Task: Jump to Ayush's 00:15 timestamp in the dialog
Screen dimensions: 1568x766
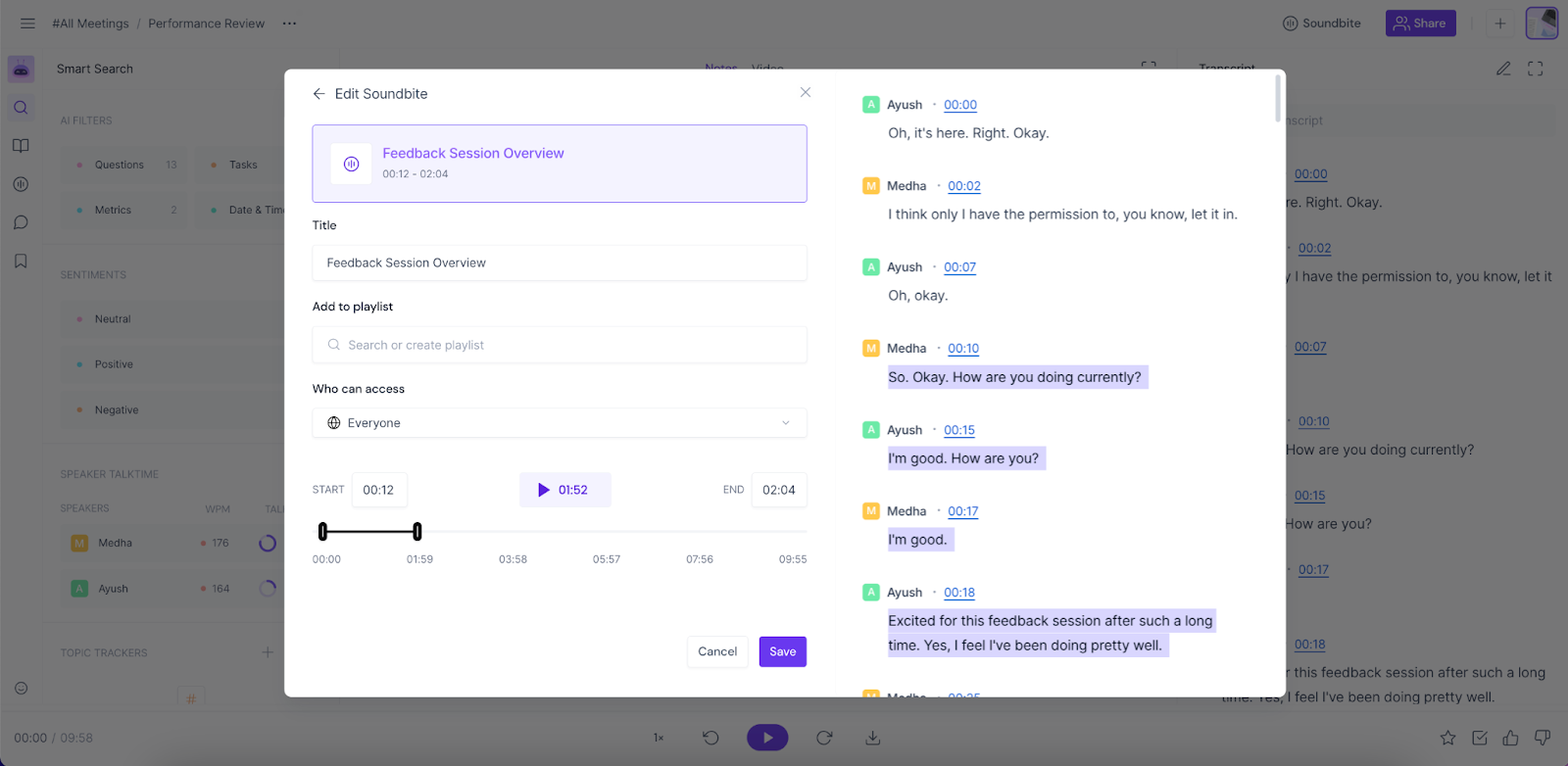Action: click(x=959, y=430)
